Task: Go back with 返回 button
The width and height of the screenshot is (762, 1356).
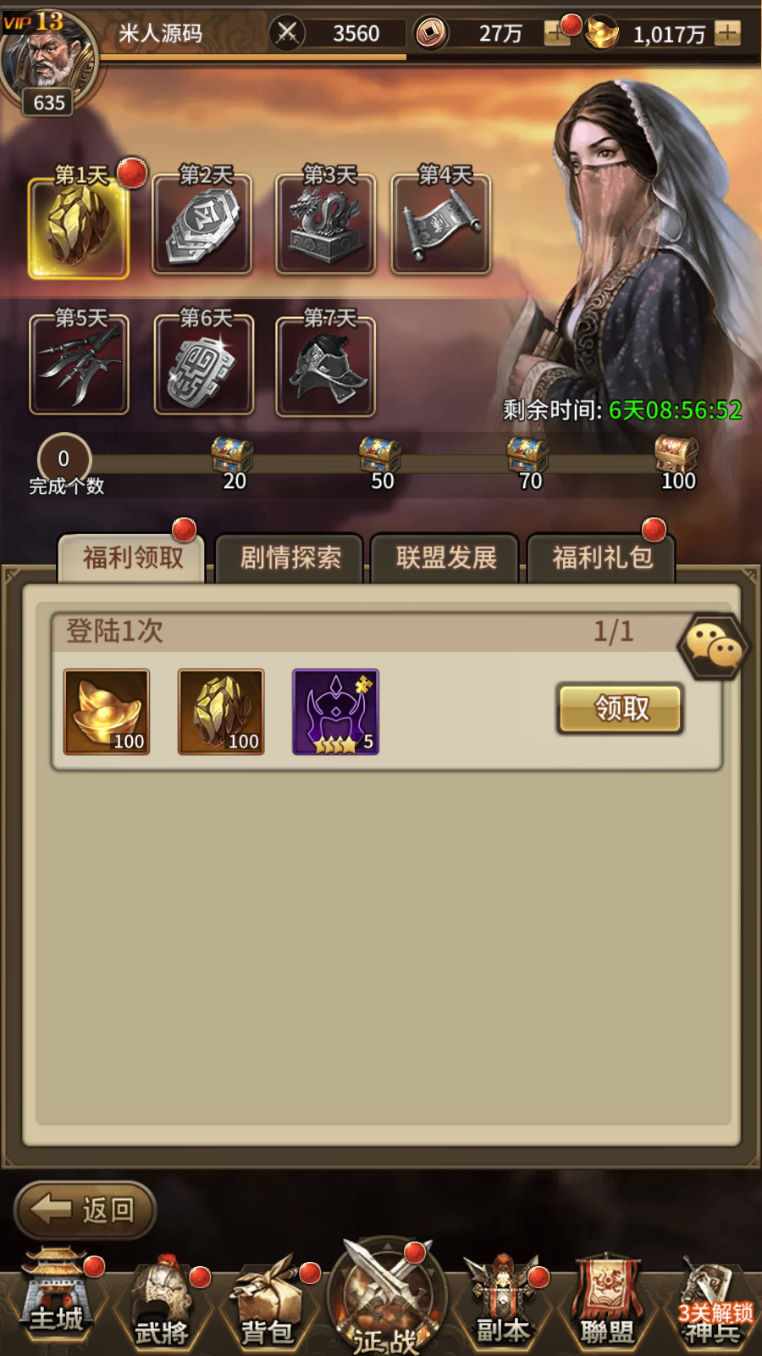Action: point(85,1210)
